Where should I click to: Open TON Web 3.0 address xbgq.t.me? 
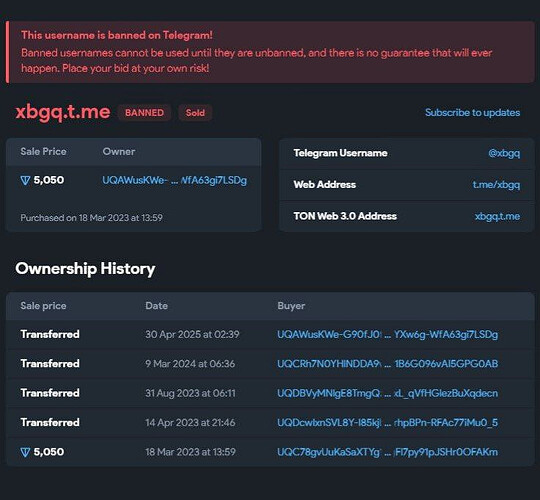tap(497, 216)
